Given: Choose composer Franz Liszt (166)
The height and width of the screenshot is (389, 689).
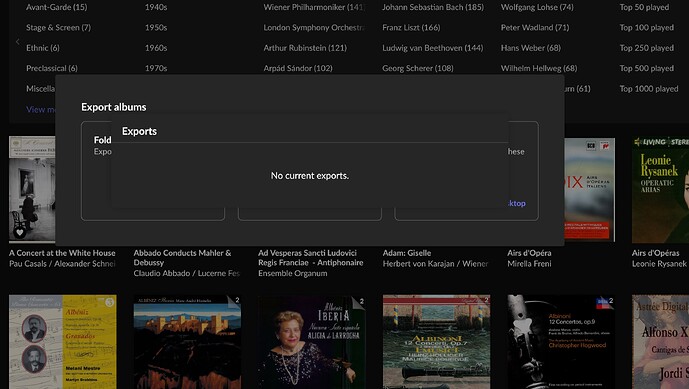Looking at the screenshot, I should coord(411,27).
